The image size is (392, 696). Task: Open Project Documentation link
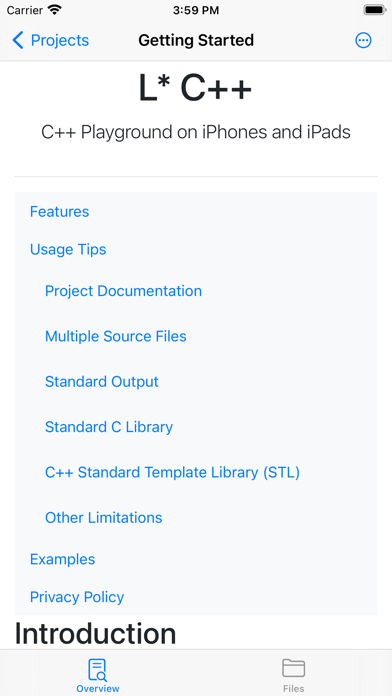(123, 291)
